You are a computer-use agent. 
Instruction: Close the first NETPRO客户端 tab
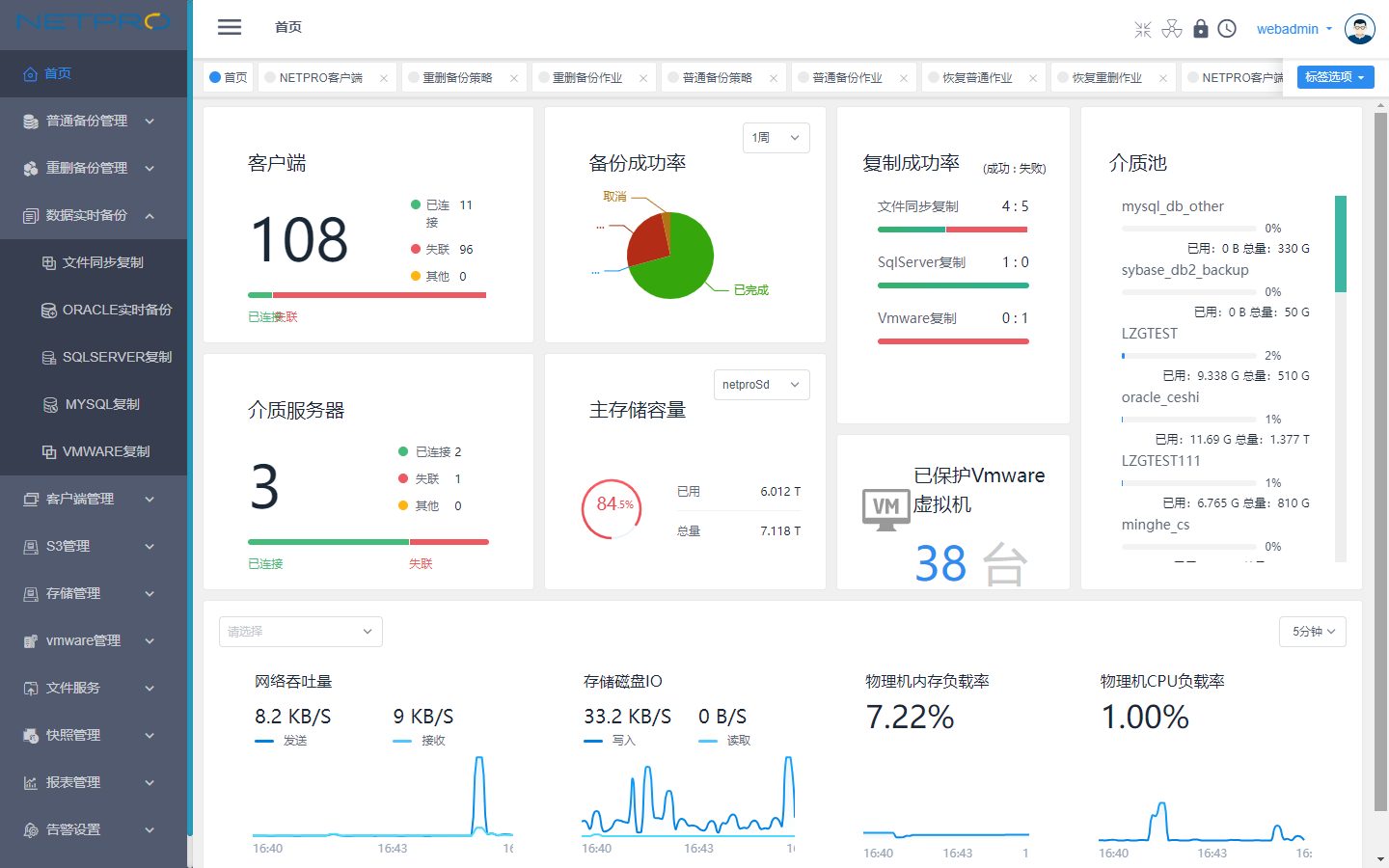(x=384, y=79)
